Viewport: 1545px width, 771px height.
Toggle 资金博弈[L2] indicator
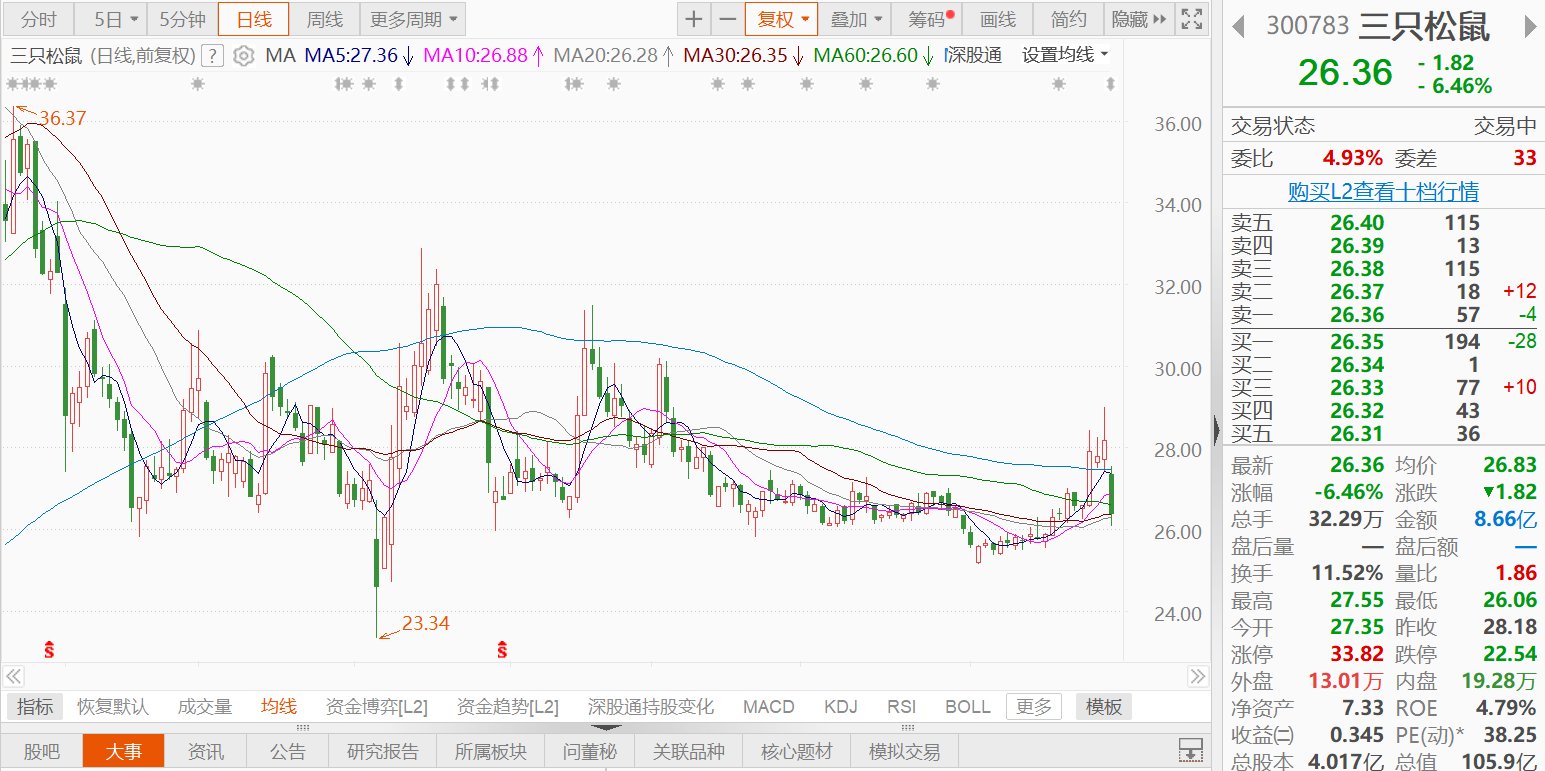point(377,707)
